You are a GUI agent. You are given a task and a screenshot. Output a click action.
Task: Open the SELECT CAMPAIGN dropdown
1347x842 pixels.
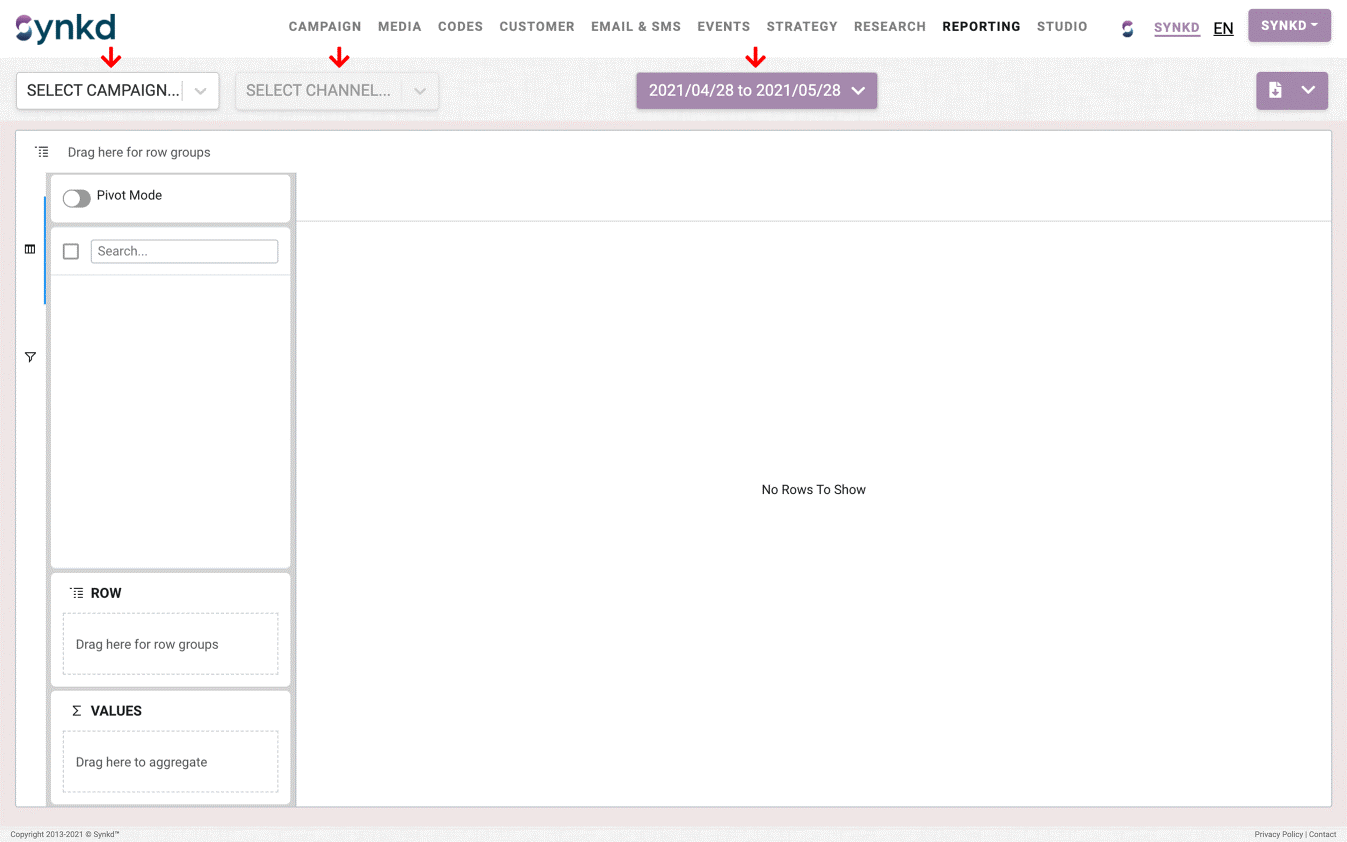tap(117, 90)
